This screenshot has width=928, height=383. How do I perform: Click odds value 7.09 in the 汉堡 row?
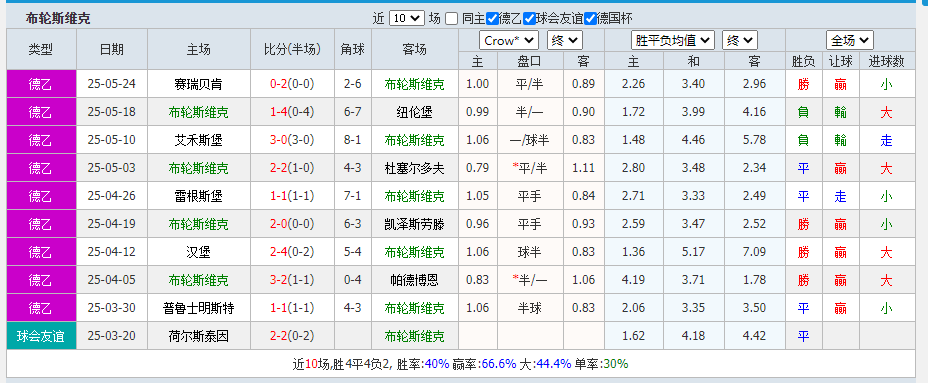(x=754, y=252)
